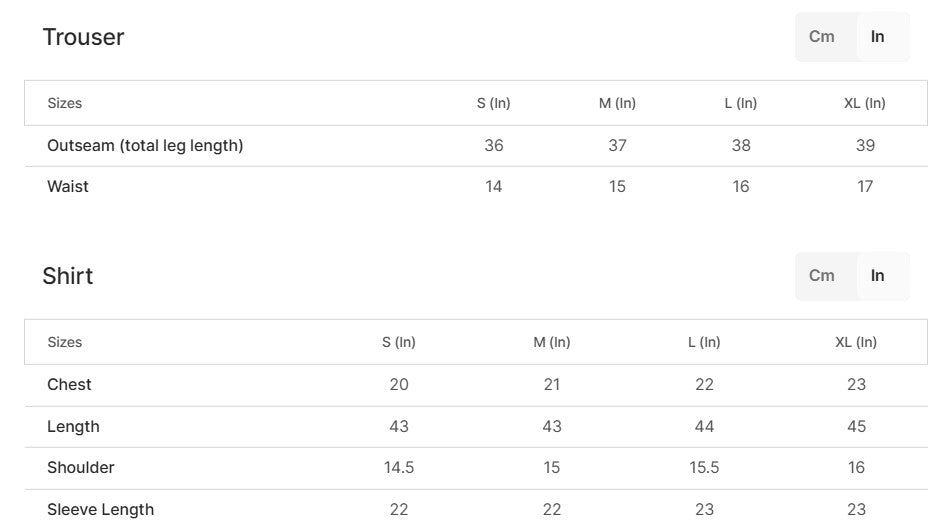Click the Trouser section heading
Viewport: 948px width, 528px height.
[x=83, y=37]
